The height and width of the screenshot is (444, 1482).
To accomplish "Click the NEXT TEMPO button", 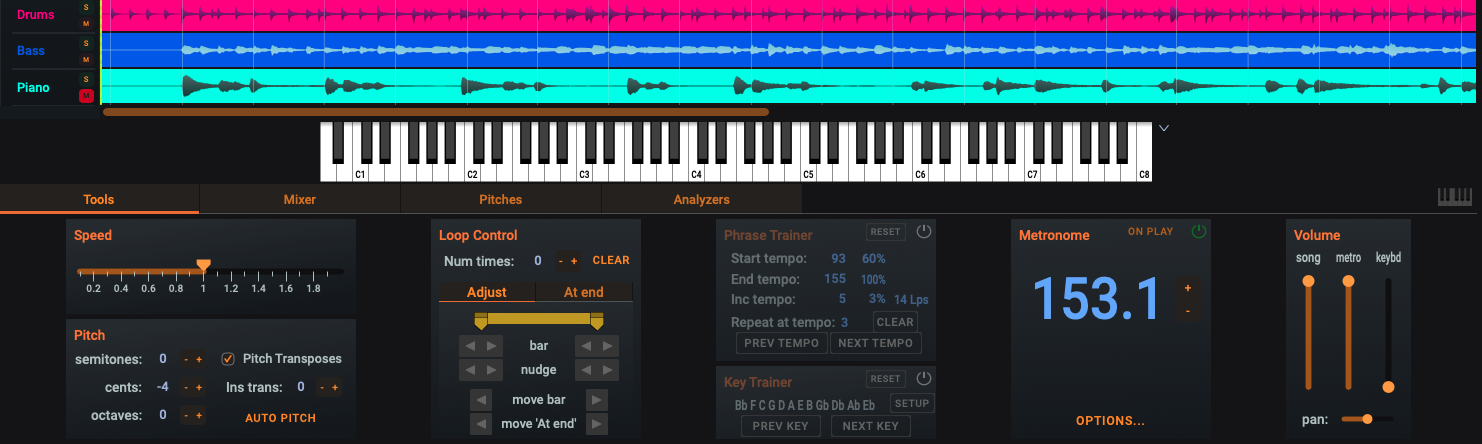I will (876, 343).
